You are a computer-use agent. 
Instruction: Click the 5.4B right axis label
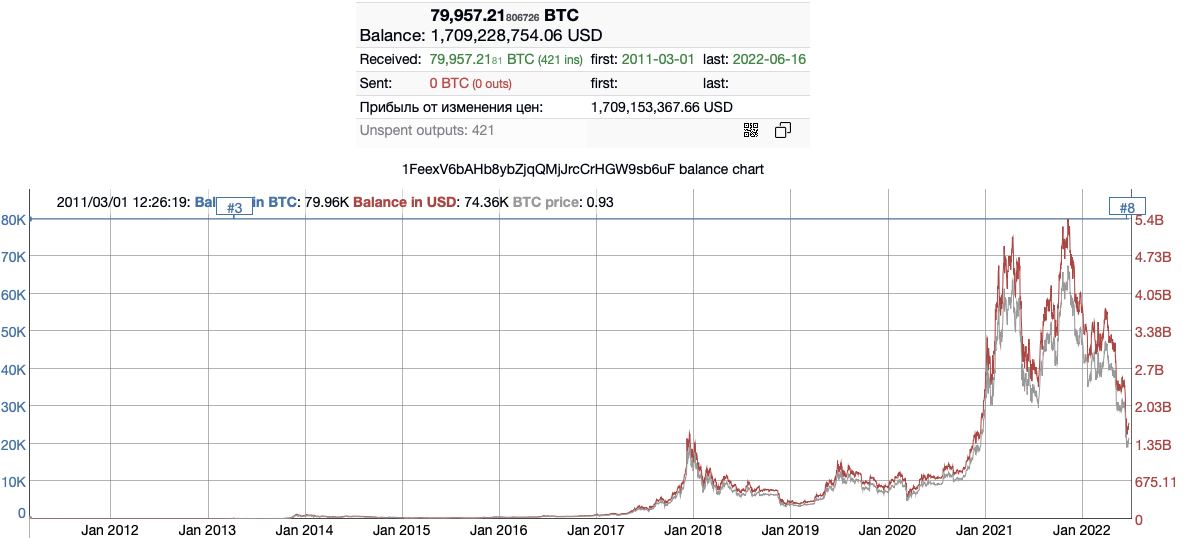coord(1150,220)
